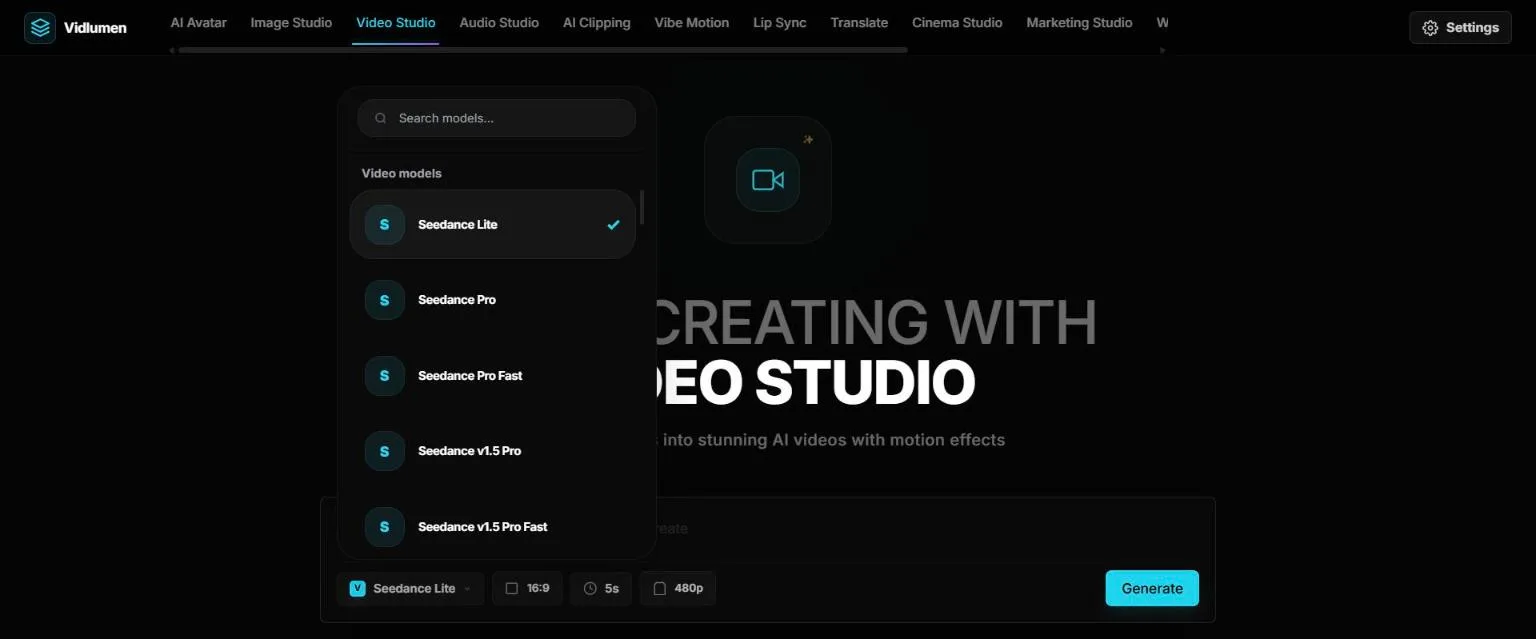Select the Seedance v1.5 Pro model

pyautogui.click(x=493, y=451)
